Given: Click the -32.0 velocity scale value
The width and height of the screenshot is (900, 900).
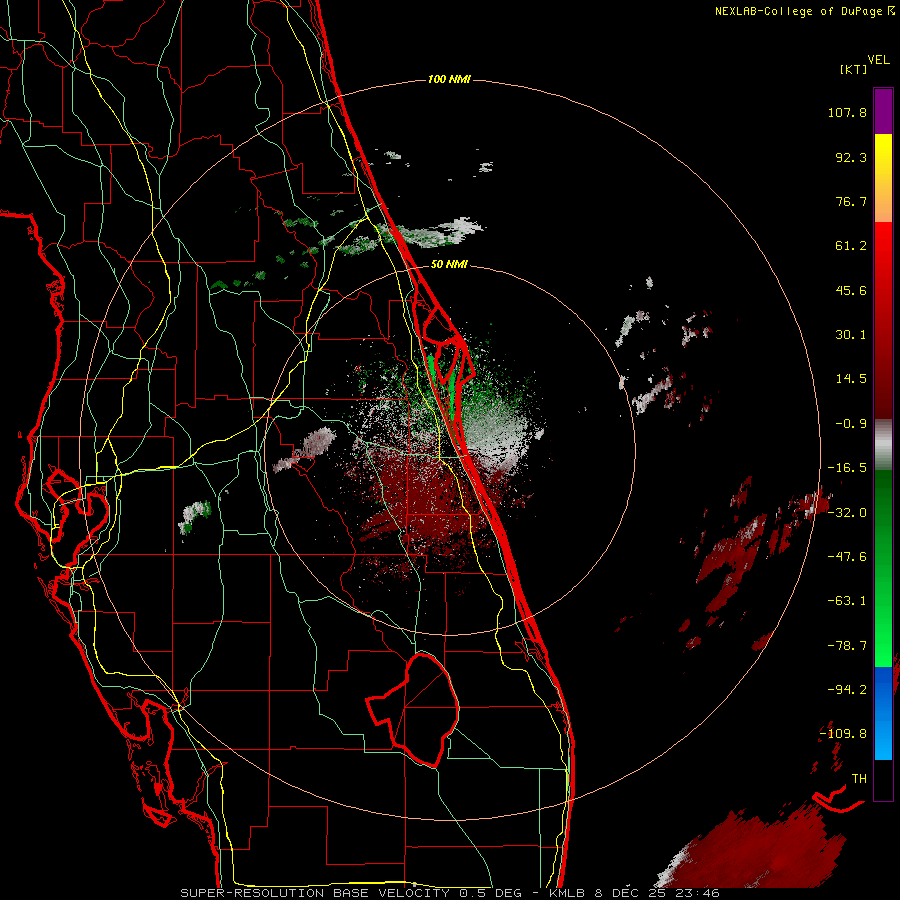Looking at the screenshot, I should [847, 513].
